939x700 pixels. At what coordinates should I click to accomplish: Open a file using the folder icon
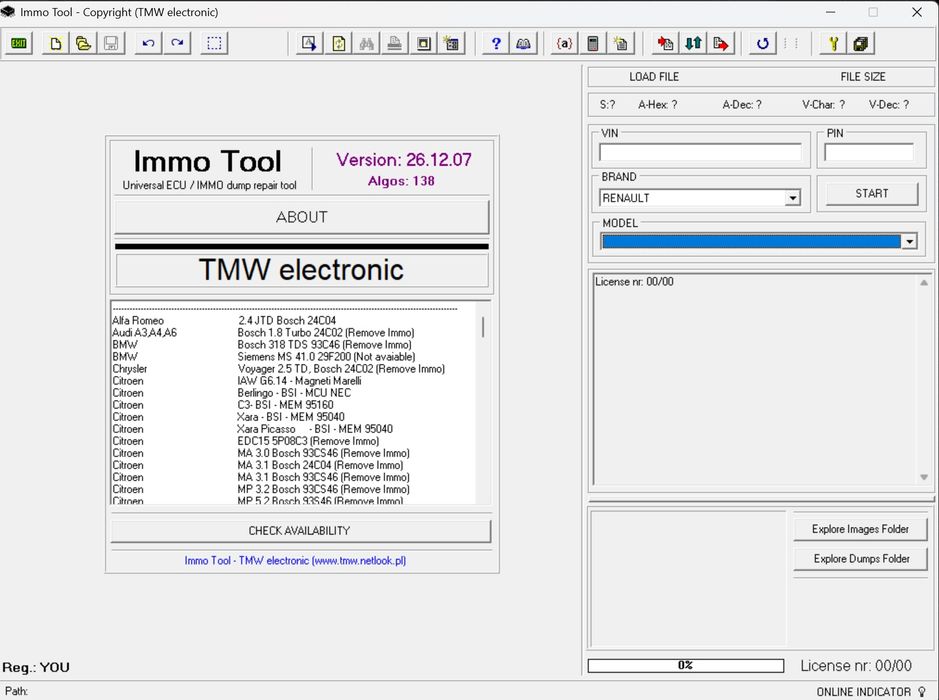coord(83,43)
